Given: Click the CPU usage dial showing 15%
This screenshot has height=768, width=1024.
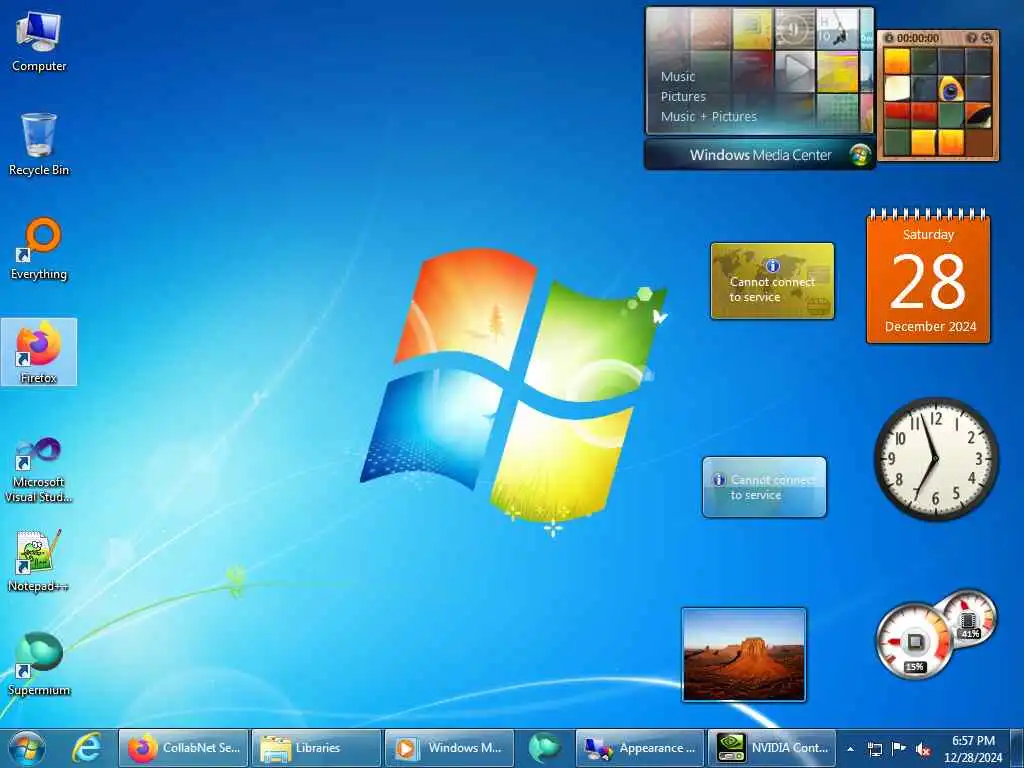Looking at the screenshot, I should [x=914, y=641].
